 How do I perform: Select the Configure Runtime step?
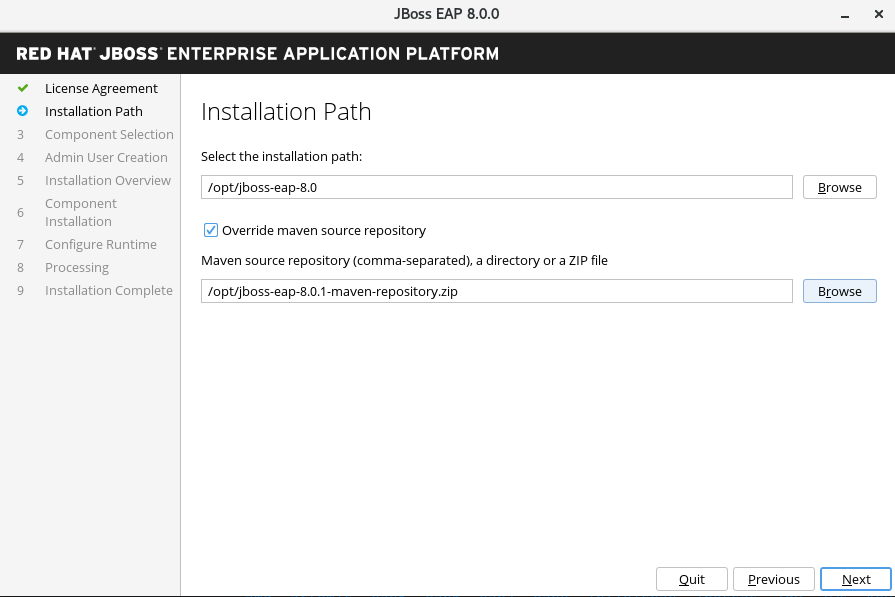pos(101,244)
